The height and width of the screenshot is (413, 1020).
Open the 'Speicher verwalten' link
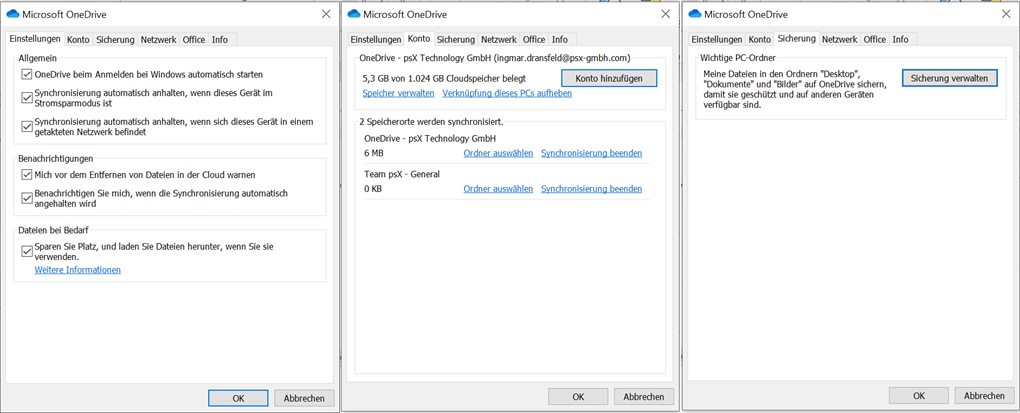pos(398,93)
